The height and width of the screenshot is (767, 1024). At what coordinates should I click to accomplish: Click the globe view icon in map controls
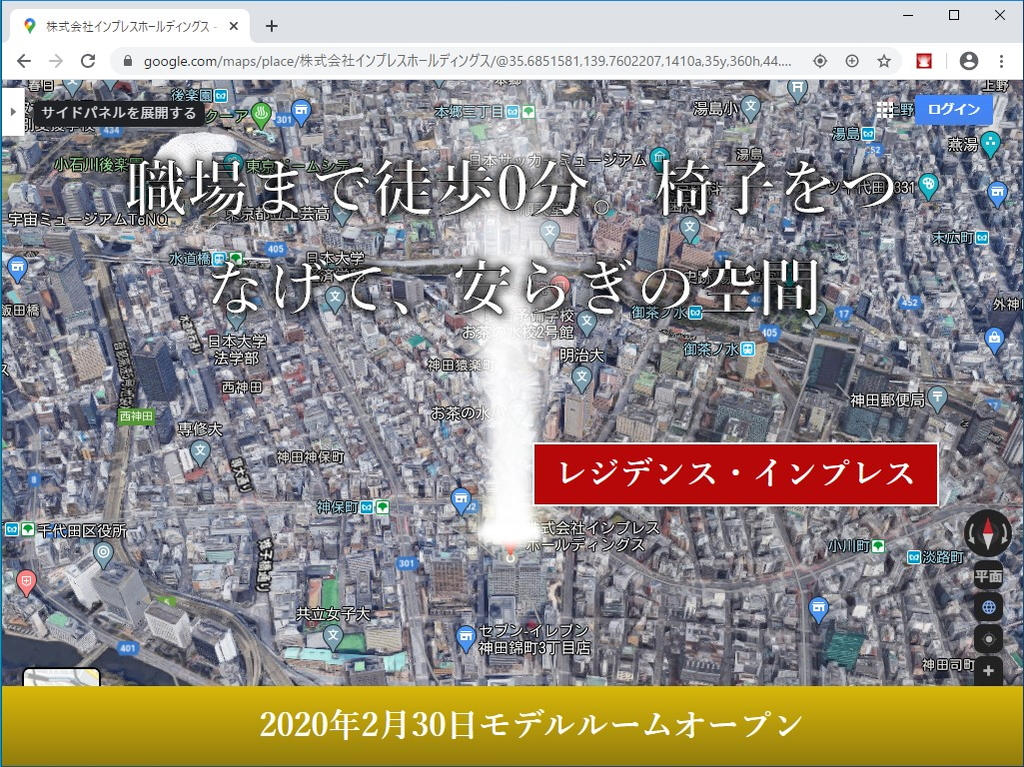click(x=988, y=605)
